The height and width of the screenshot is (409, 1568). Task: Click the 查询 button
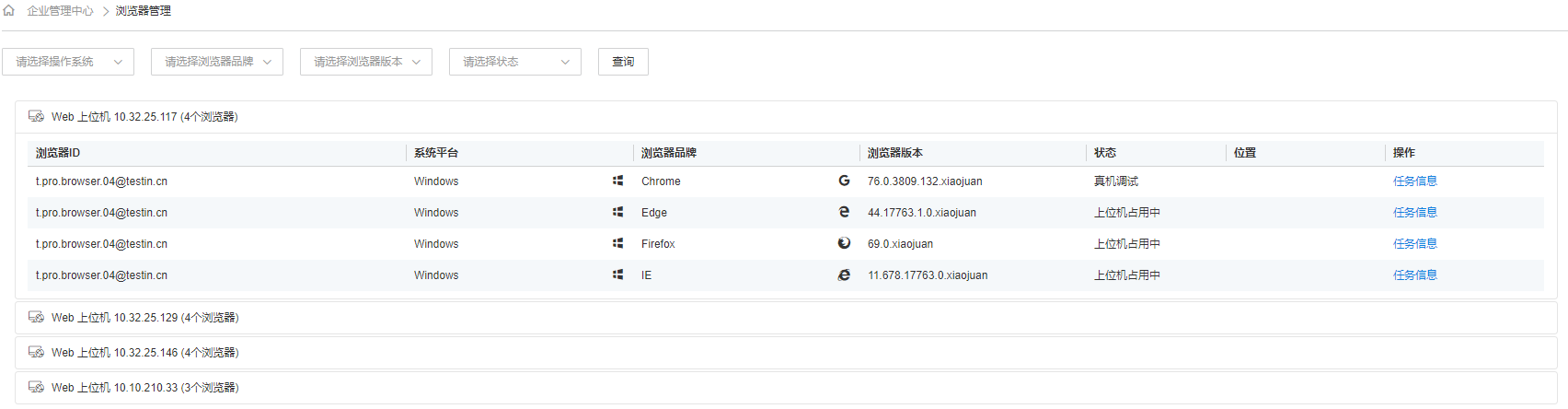click(623, 62)
